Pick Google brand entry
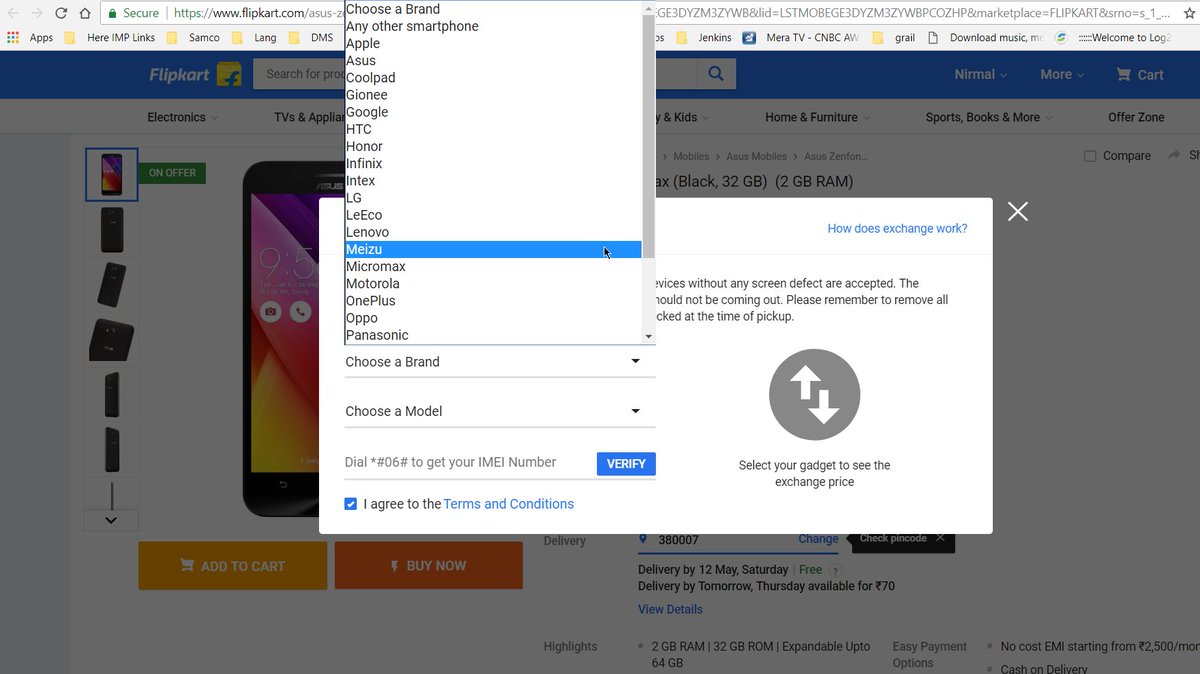1200x674 pixels. (x=493, y=112)
